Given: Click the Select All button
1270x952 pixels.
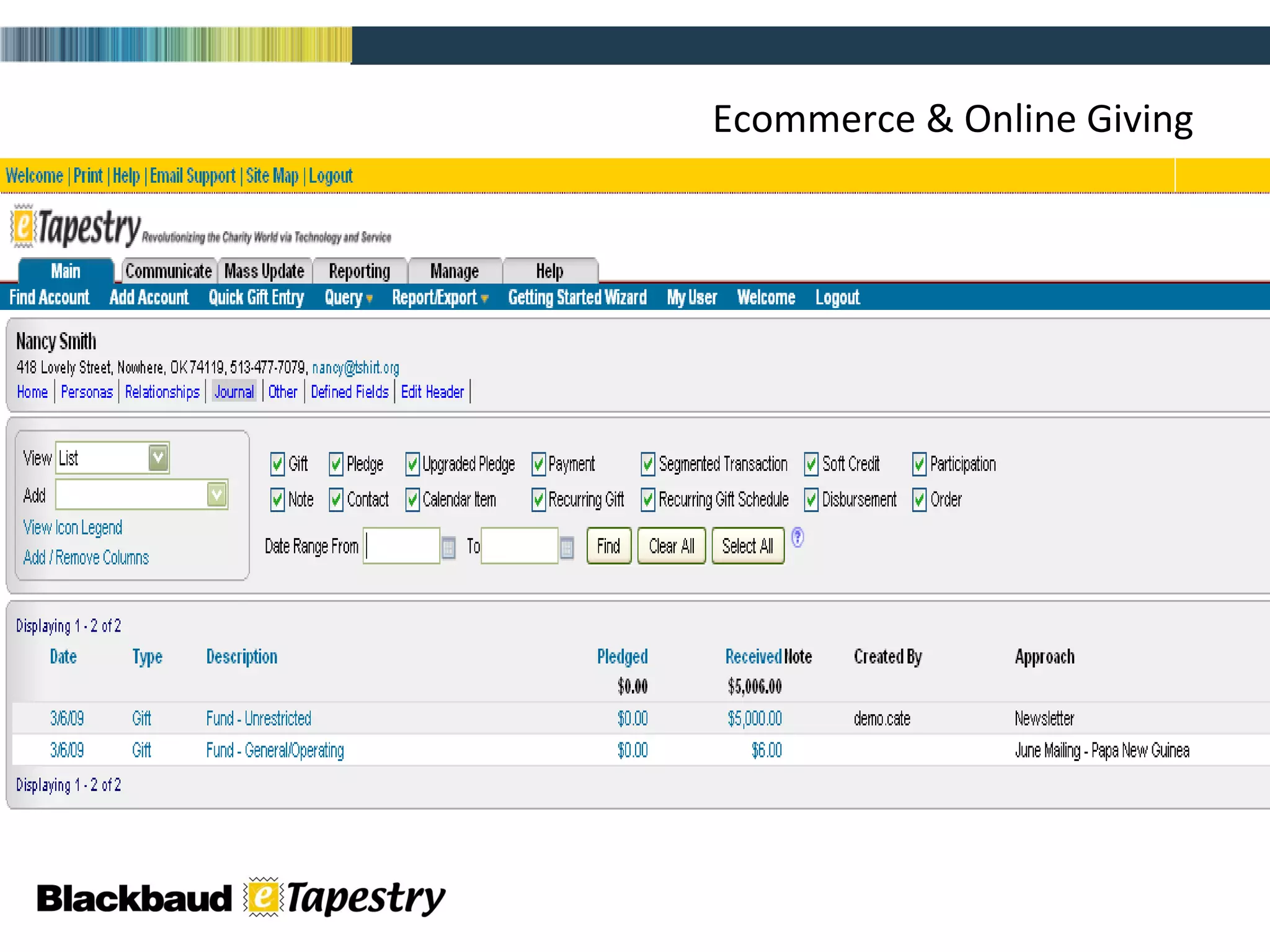Looking at the screenshot, I should click(x=748, y=546).
